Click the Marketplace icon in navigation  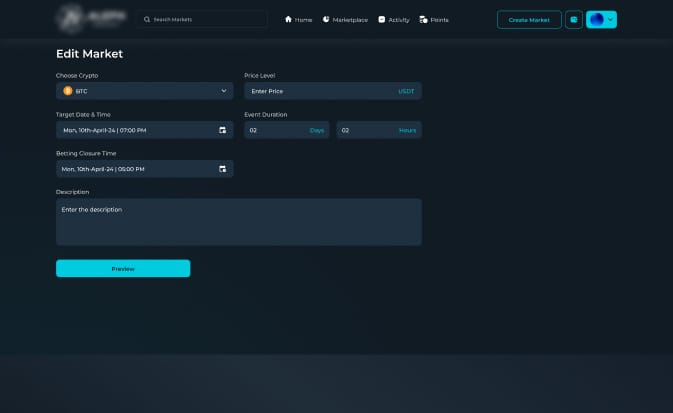(326, 19)
